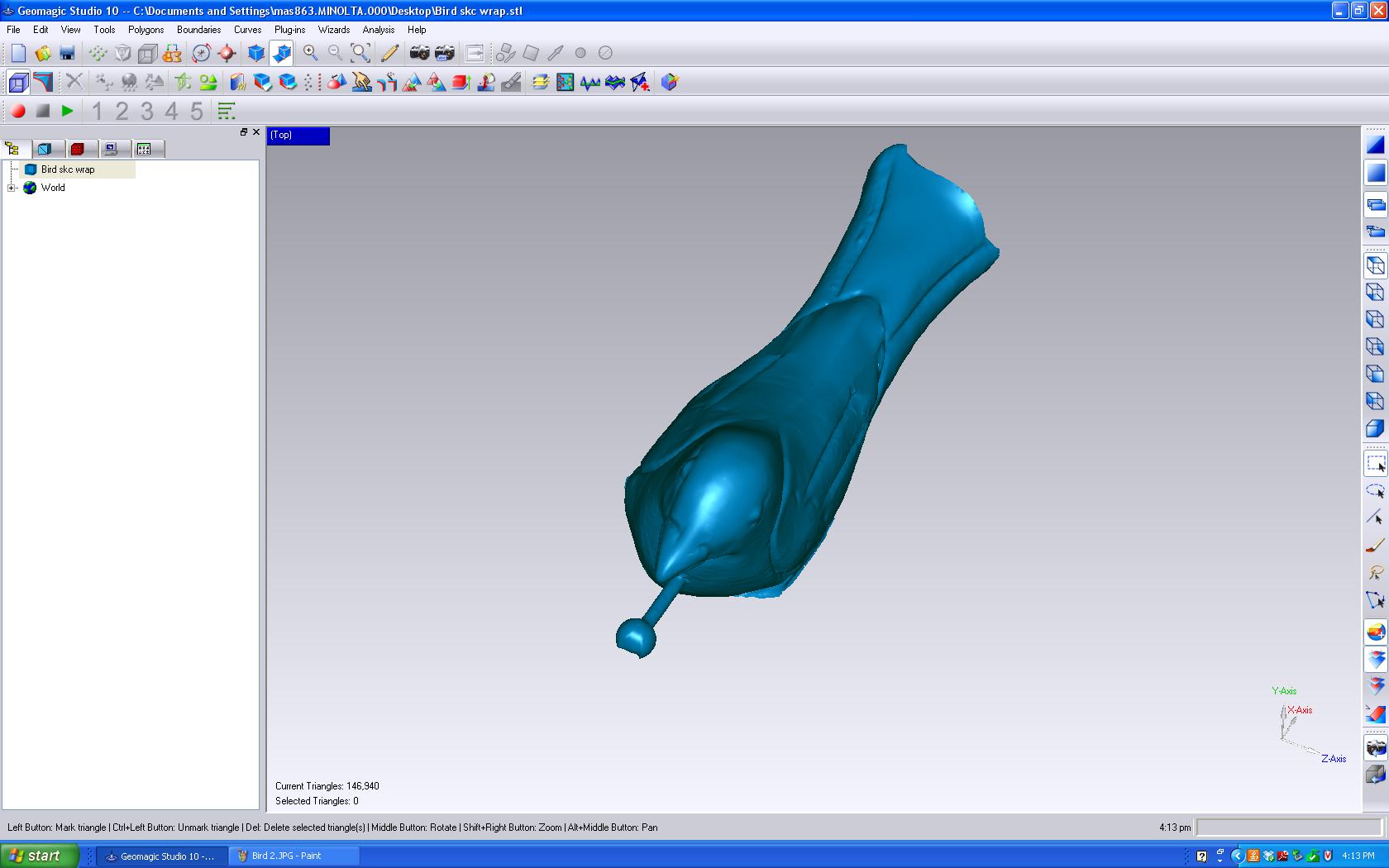
Task: Click macro slot number 3
Action: tap(147, 111)
